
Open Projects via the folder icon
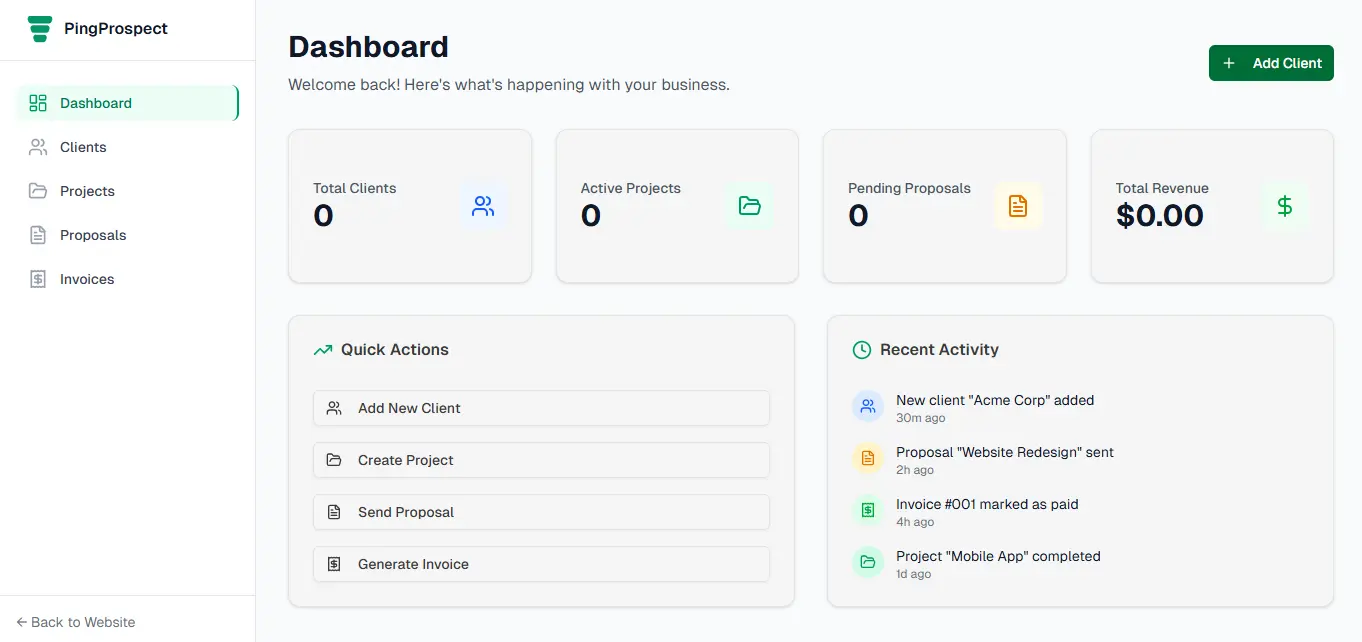[x=38, y=190]
